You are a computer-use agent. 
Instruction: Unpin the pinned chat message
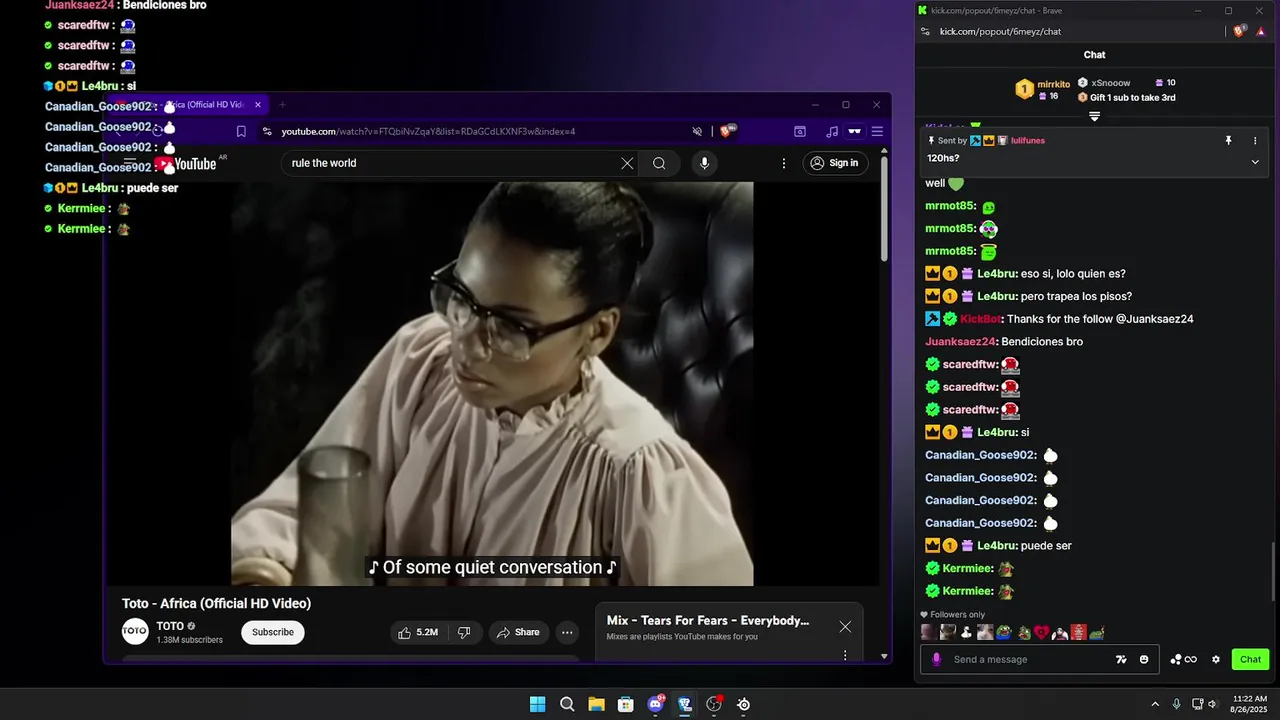1229,141
